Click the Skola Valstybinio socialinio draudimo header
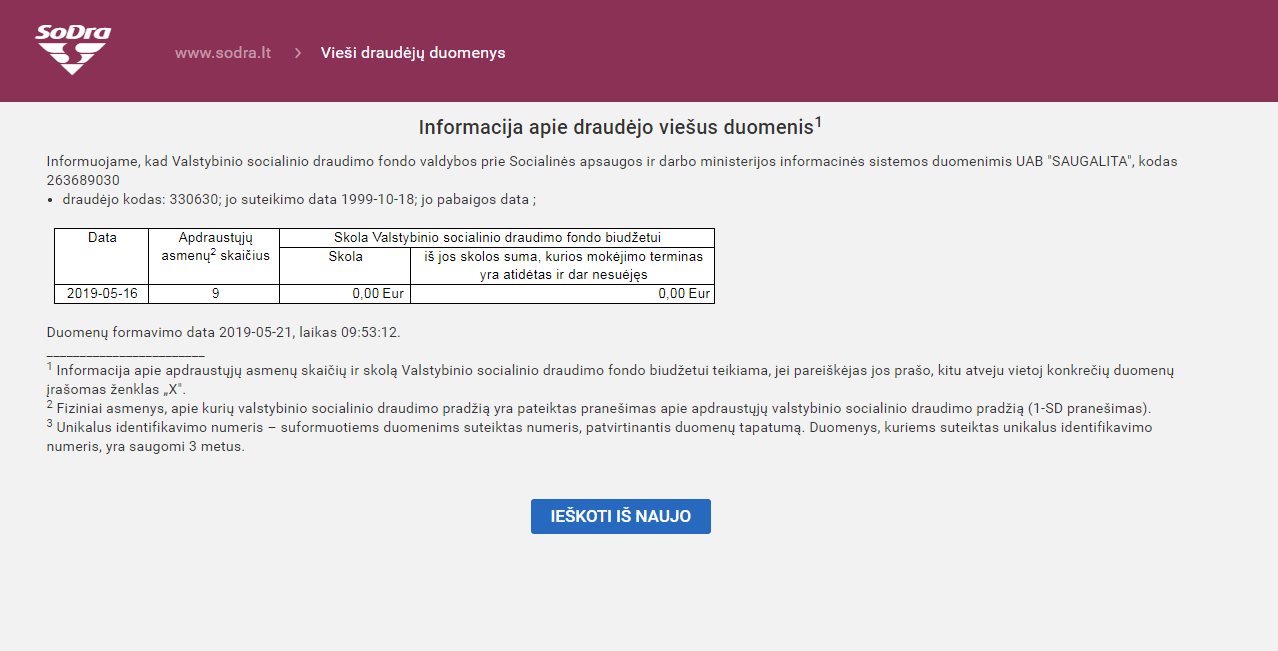1278x651 pixels. coord(497,238)
